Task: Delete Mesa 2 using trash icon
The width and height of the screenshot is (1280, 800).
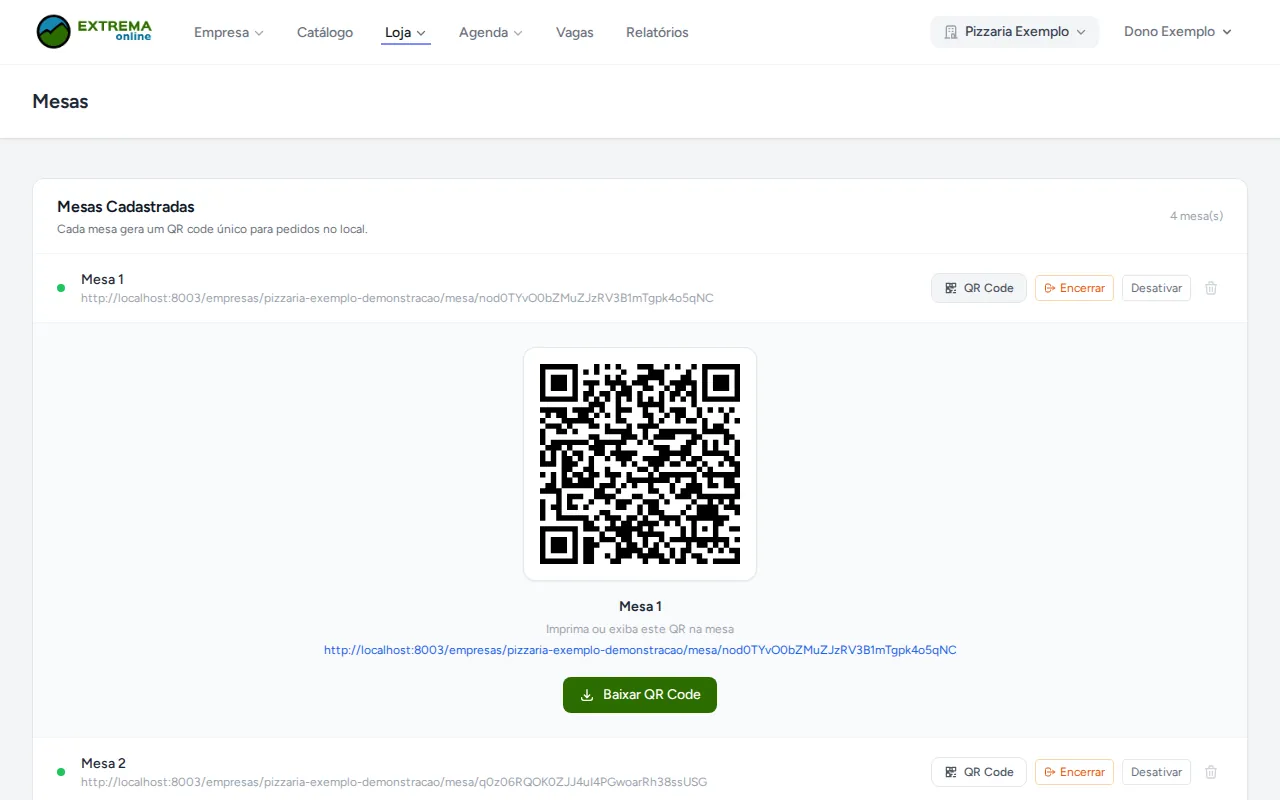Action: tap(1211, 772)
